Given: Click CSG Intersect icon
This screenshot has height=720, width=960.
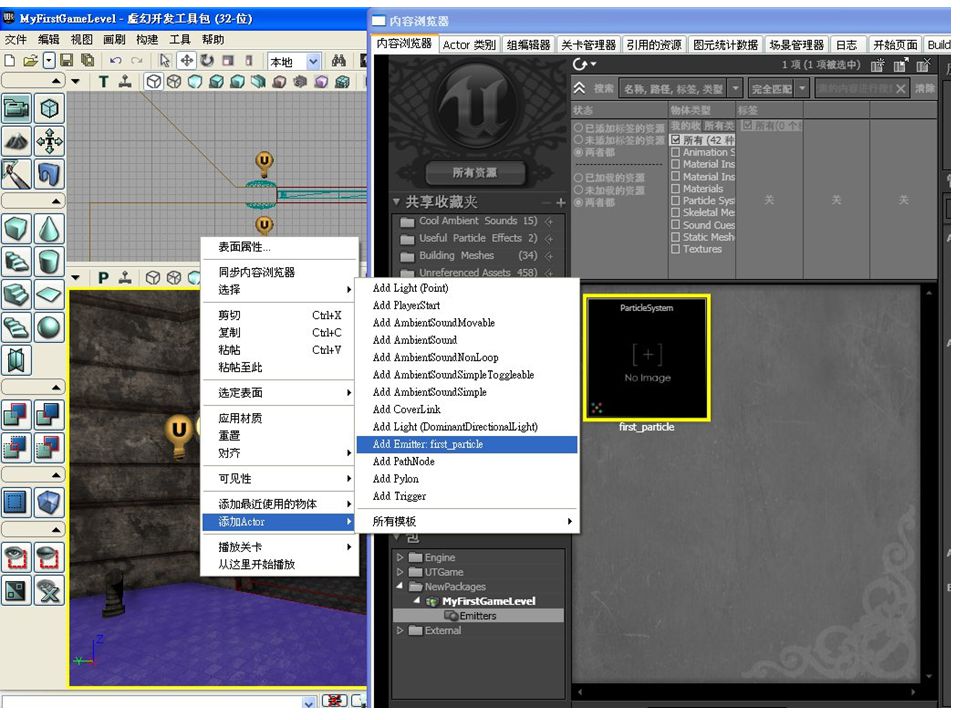Looking at the screenshot, I should click(x=17, y=448).
